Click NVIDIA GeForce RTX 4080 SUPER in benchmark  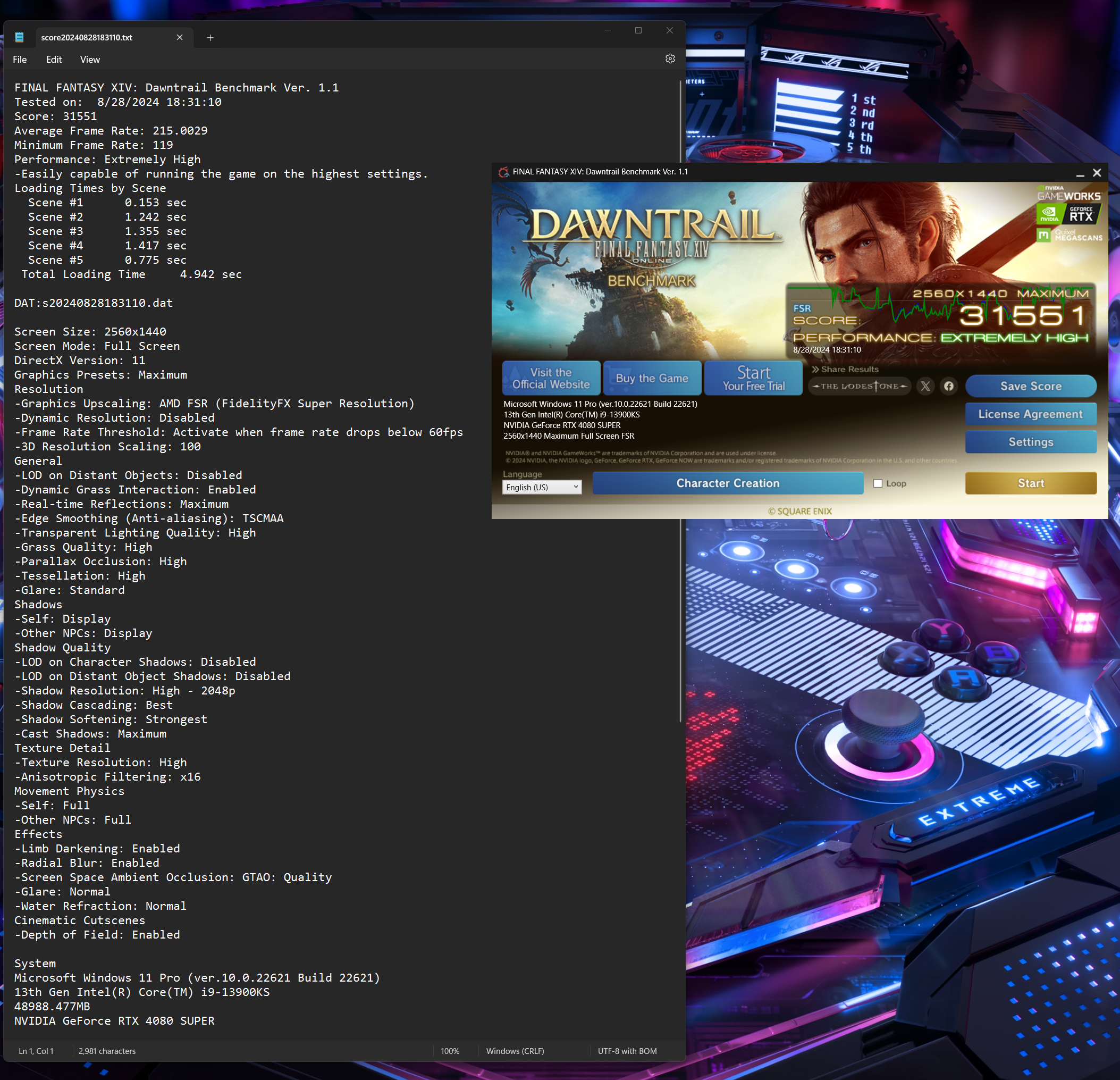[x=562, y=425]
